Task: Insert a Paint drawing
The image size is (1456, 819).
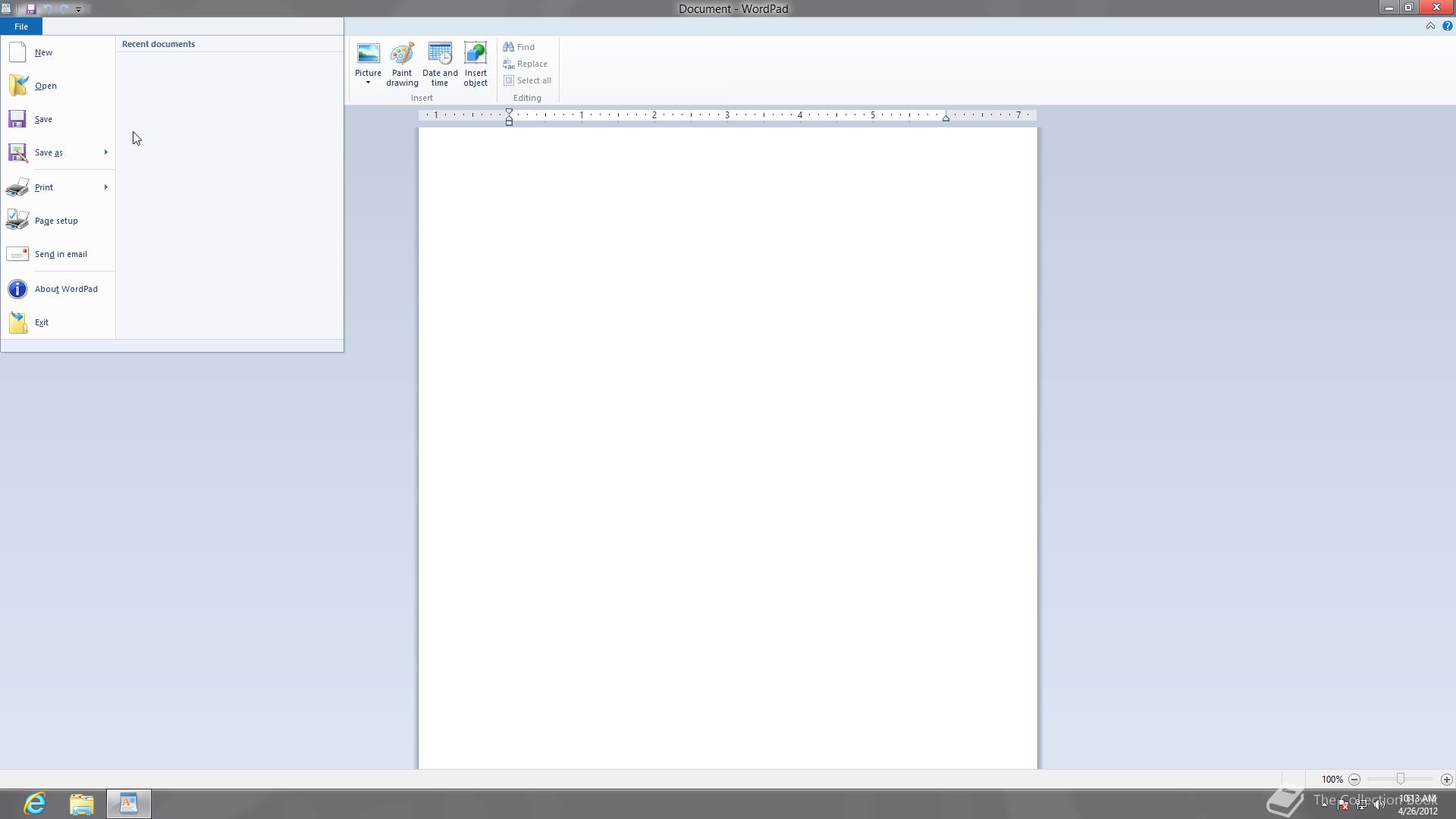Action: (x=402, y=64)
